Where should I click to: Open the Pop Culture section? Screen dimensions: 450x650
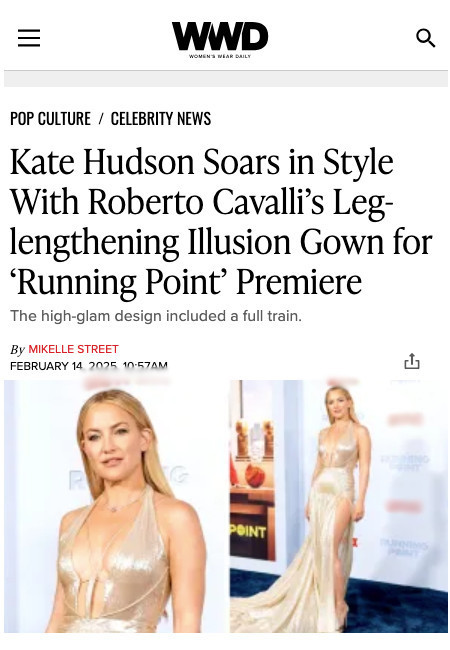50,119
